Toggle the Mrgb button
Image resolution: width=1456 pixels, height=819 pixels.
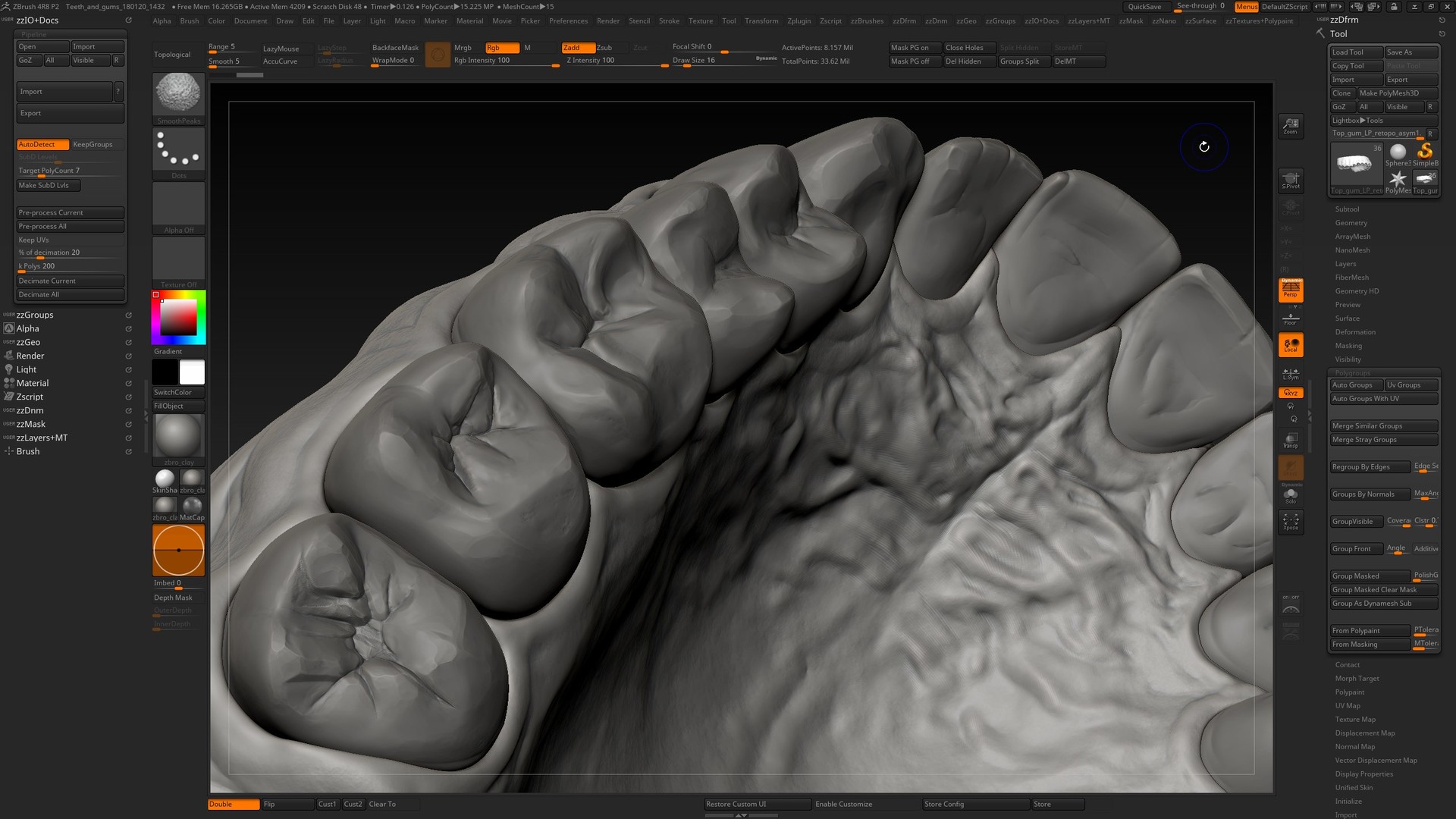[468, 48]
